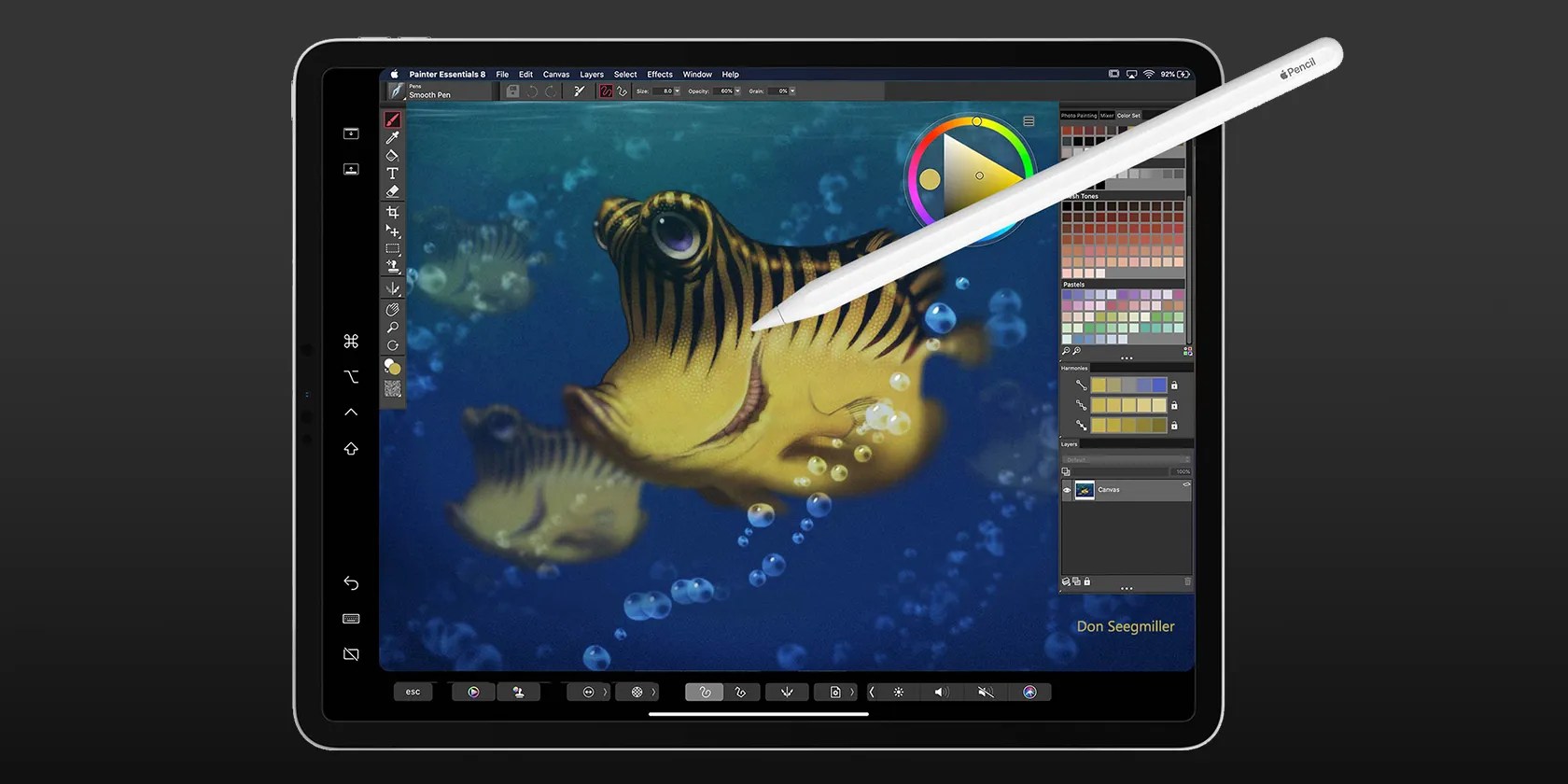Click the battery status icon
This screenshot has width=1568, height=784.
[1183, 74]
